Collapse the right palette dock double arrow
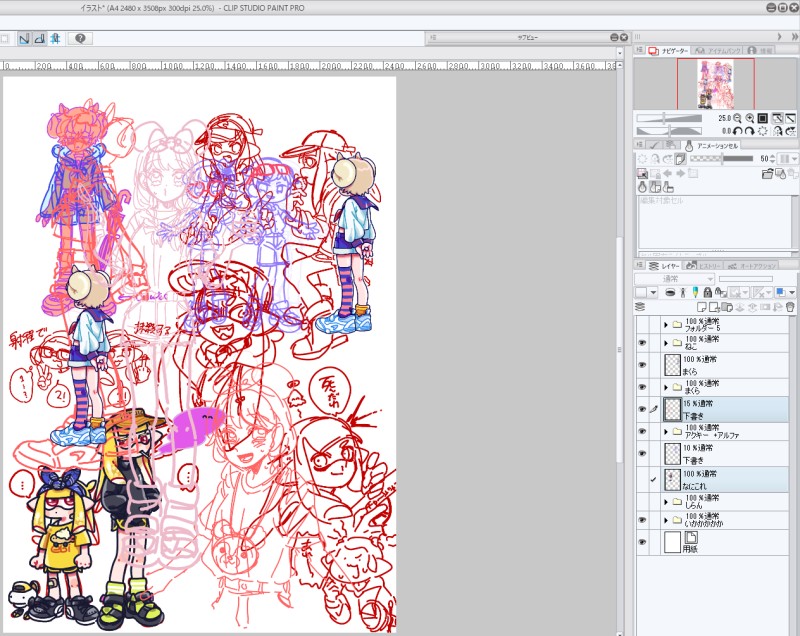The height and width of the screenshot is (636, 800). tap(794, 37)
